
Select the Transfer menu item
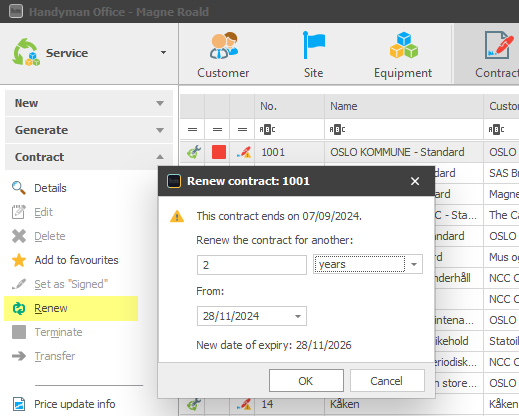pyautogui.click(x=55, y=356)
